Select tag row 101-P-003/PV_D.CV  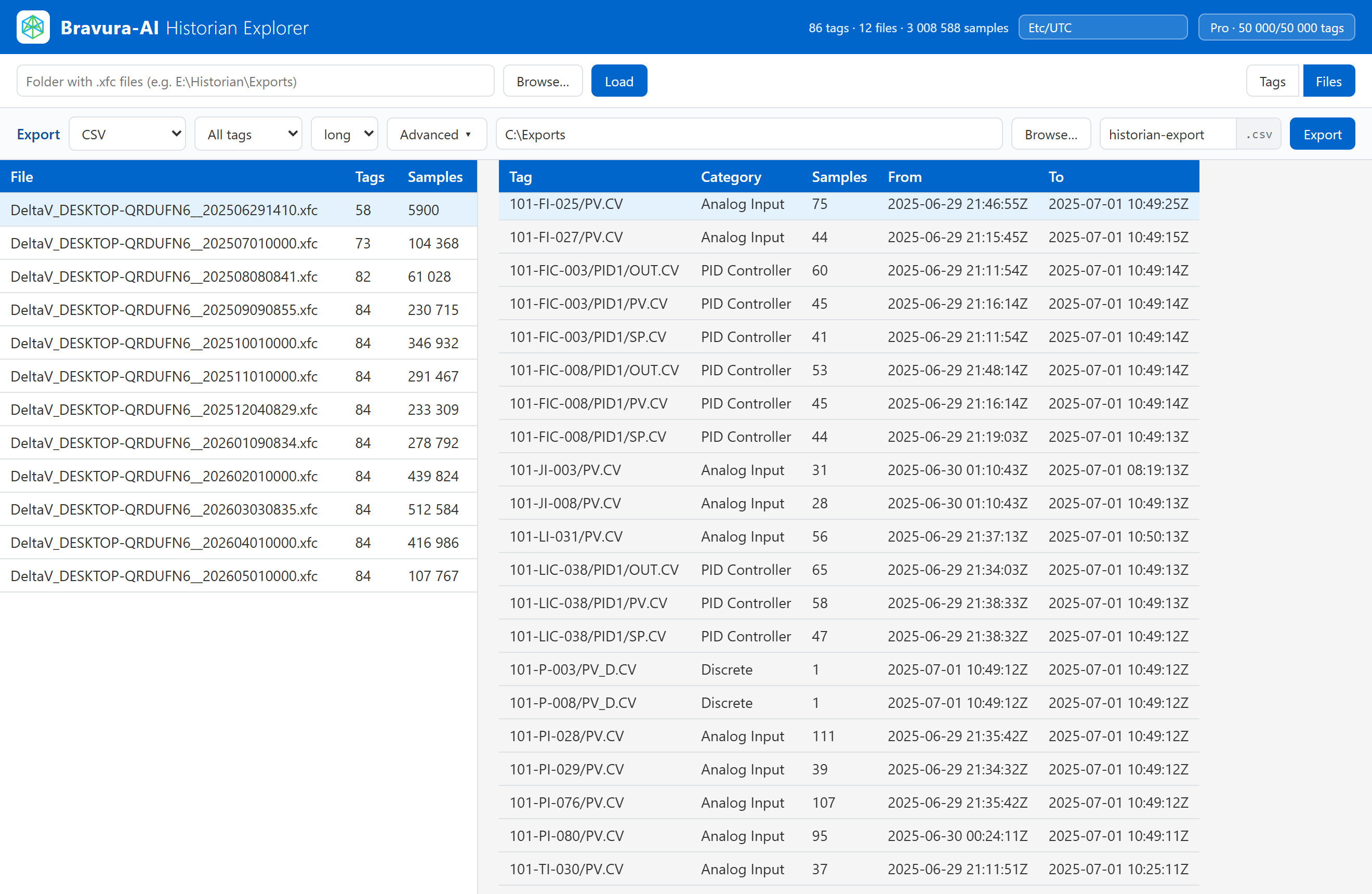[849, 669]
